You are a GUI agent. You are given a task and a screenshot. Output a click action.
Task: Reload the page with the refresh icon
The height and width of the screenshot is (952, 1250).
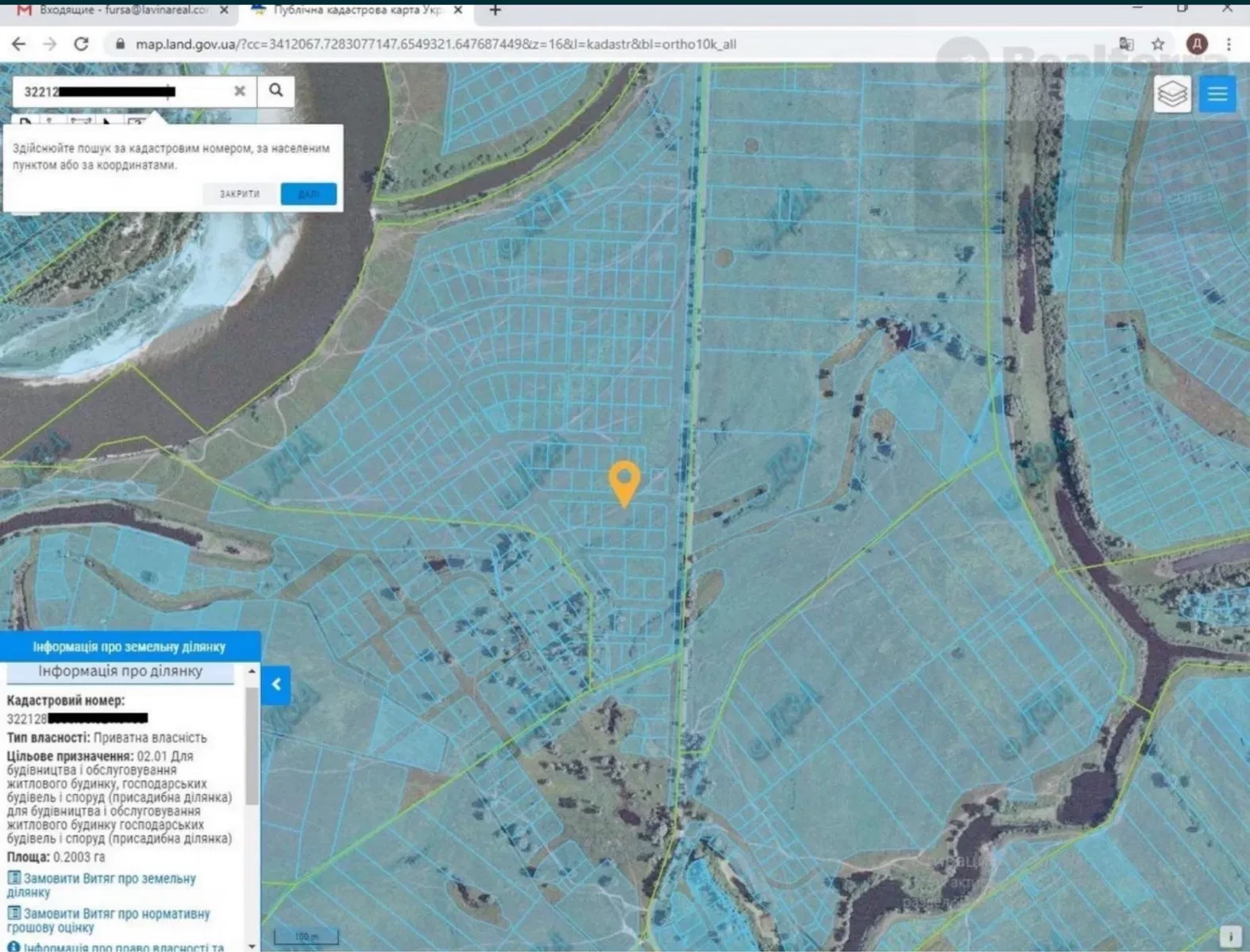pyautogui.click(x=81, y=44)
